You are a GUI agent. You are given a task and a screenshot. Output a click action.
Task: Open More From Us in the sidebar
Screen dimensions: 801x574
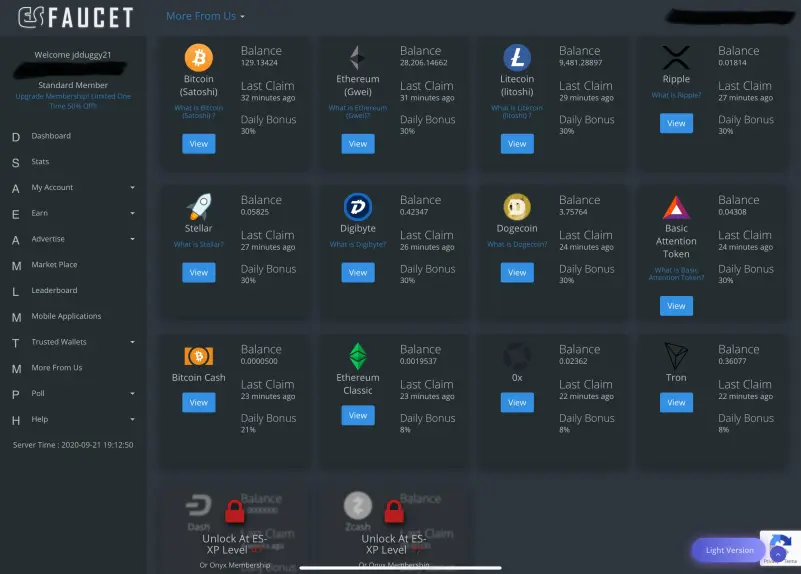[57, 368]
